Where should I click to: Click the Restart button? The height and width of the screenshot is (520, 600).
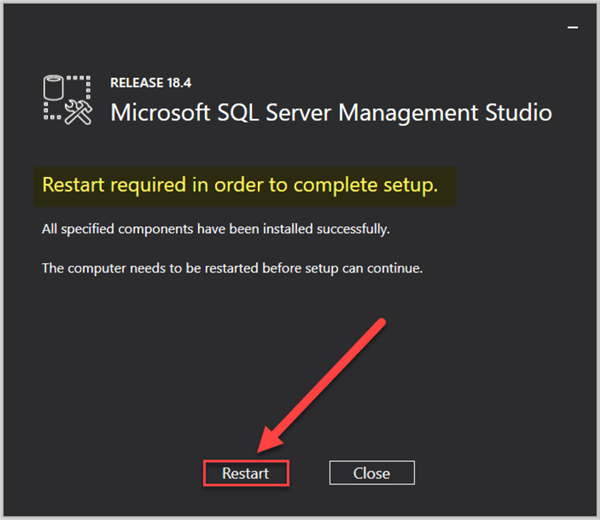point(246,473)
